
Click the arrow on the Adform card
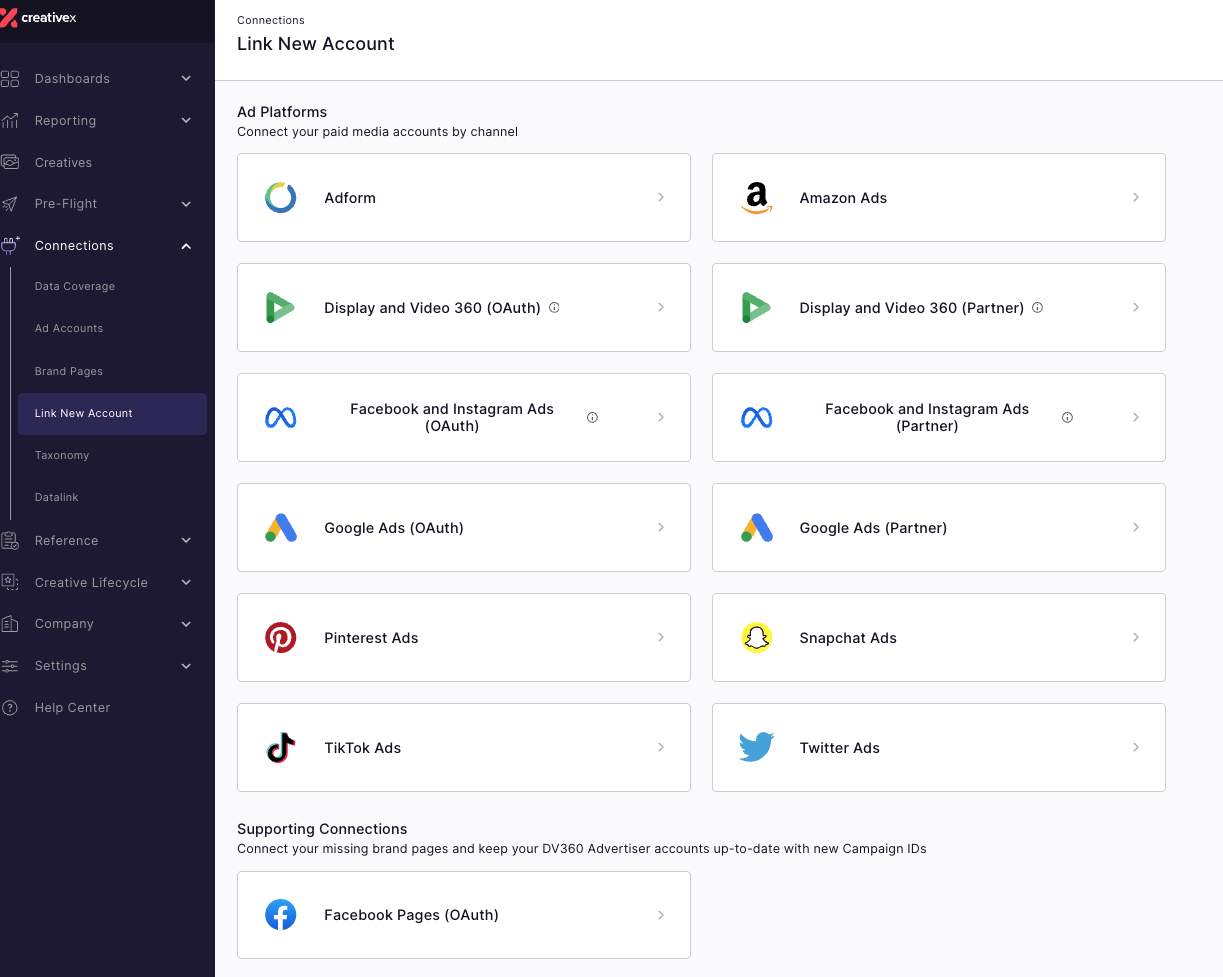tap(661, 198)
